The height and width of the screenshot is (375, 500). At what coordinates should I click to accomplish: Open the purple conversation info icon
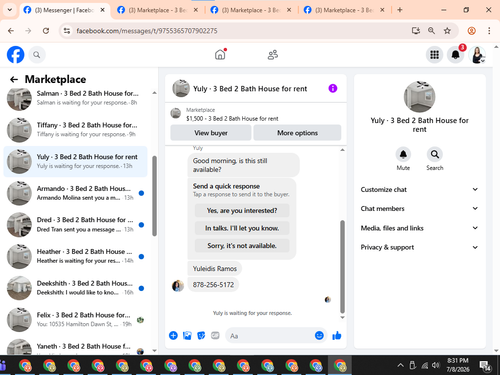[x=333, y=88]
